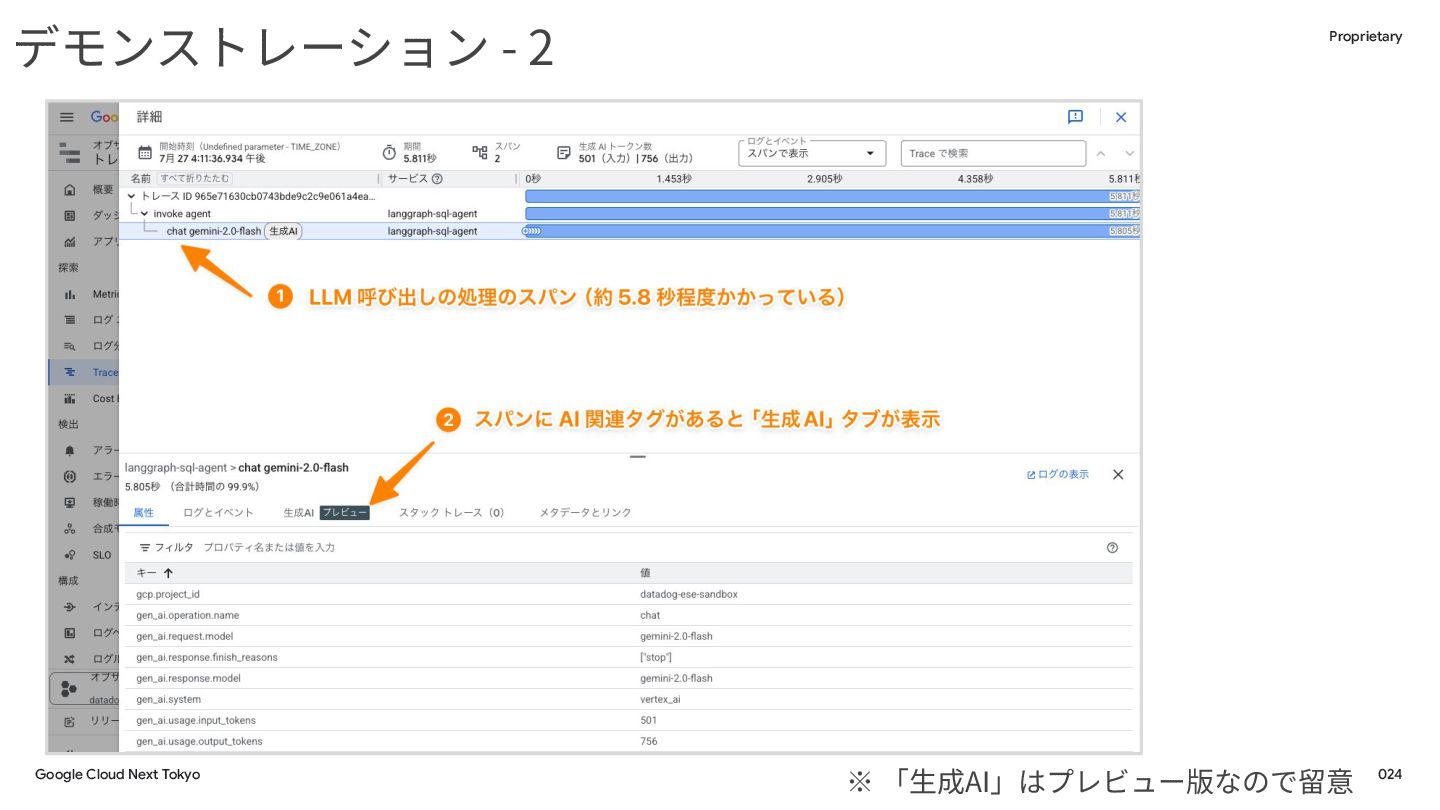Image resolution: width=1440 pixels, height=810 pixels.
Task: Select Trace explorer in the sidebar
Action: [84, 372]
